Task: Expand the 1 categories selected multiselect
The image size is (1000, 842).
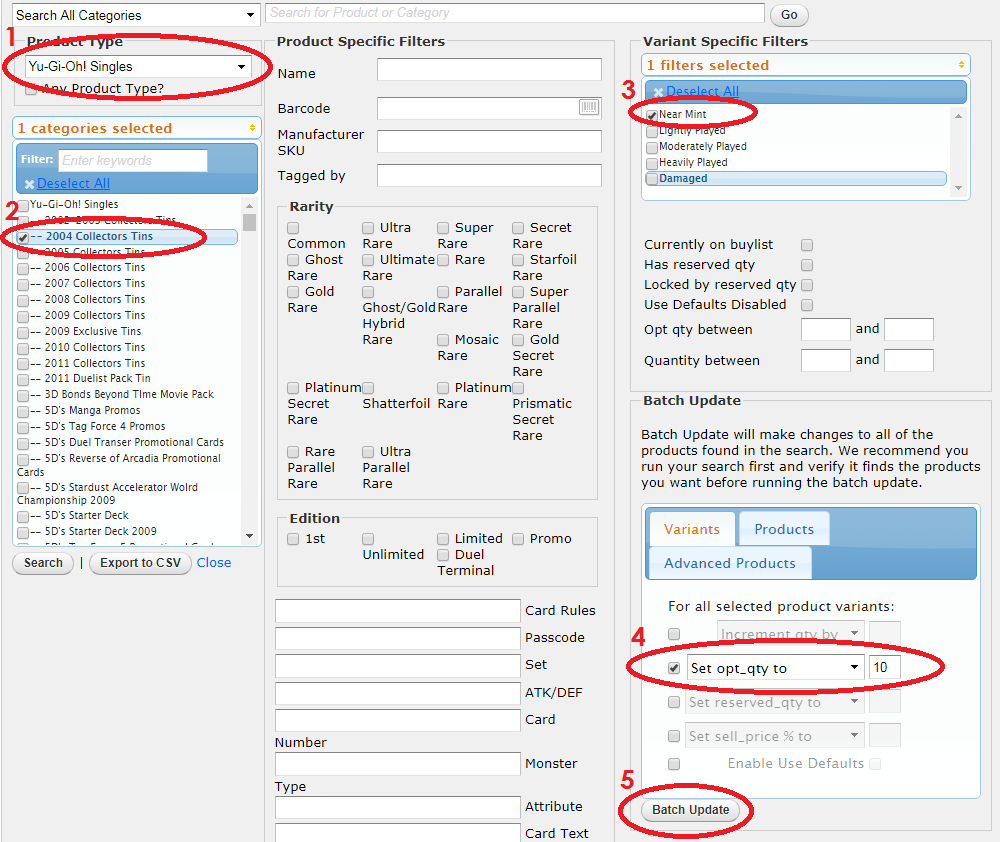Action: [x=136, y=128]
